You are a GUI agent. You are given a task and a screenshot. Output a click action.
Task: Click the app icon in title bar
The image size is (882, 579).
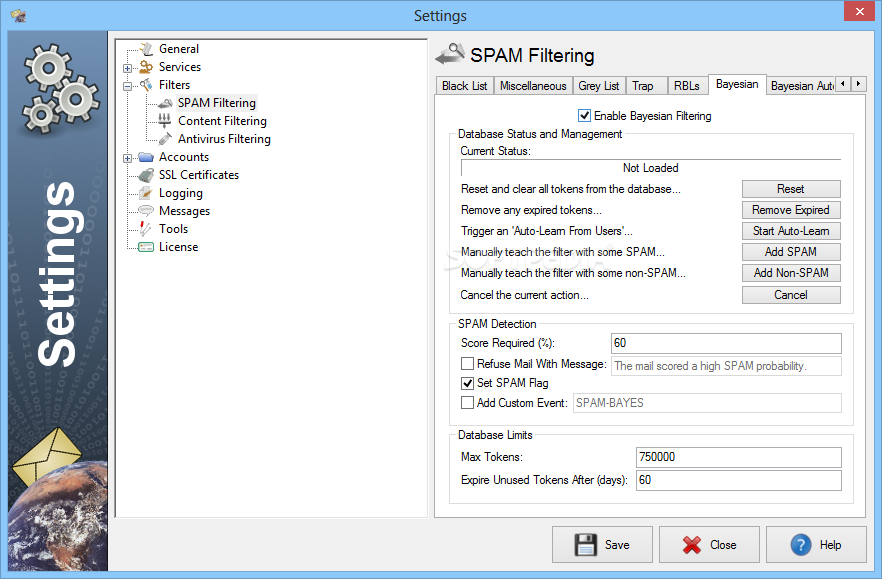(x=19, y=16)
